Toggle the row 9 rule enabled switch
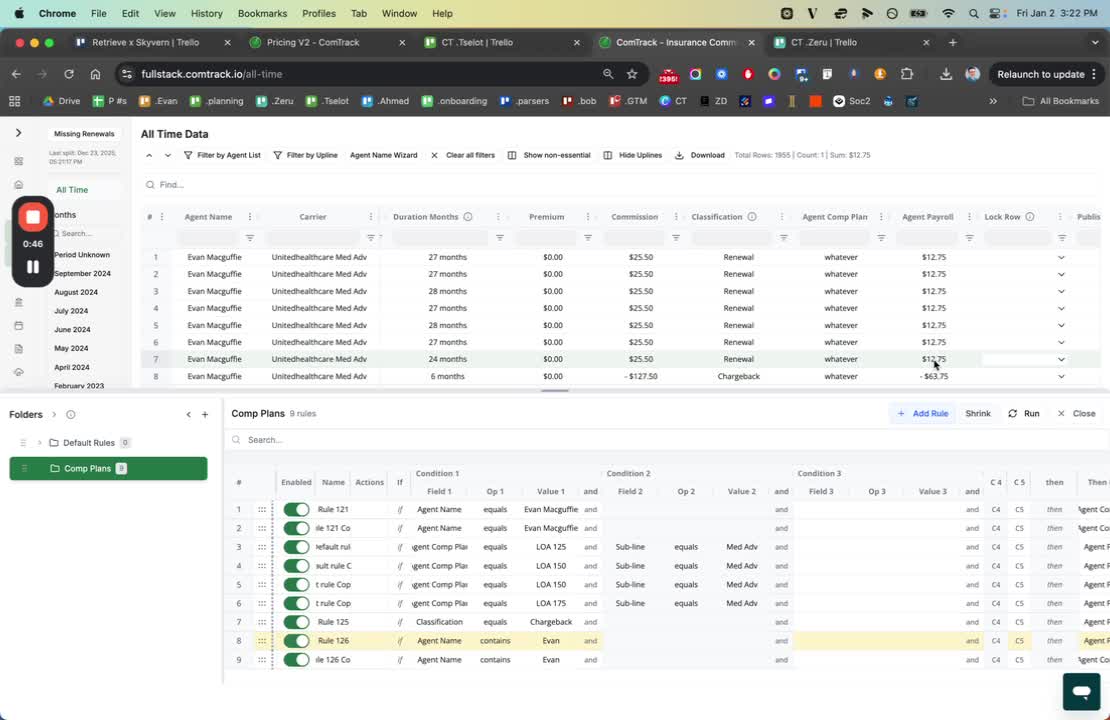 pos(297,660)
